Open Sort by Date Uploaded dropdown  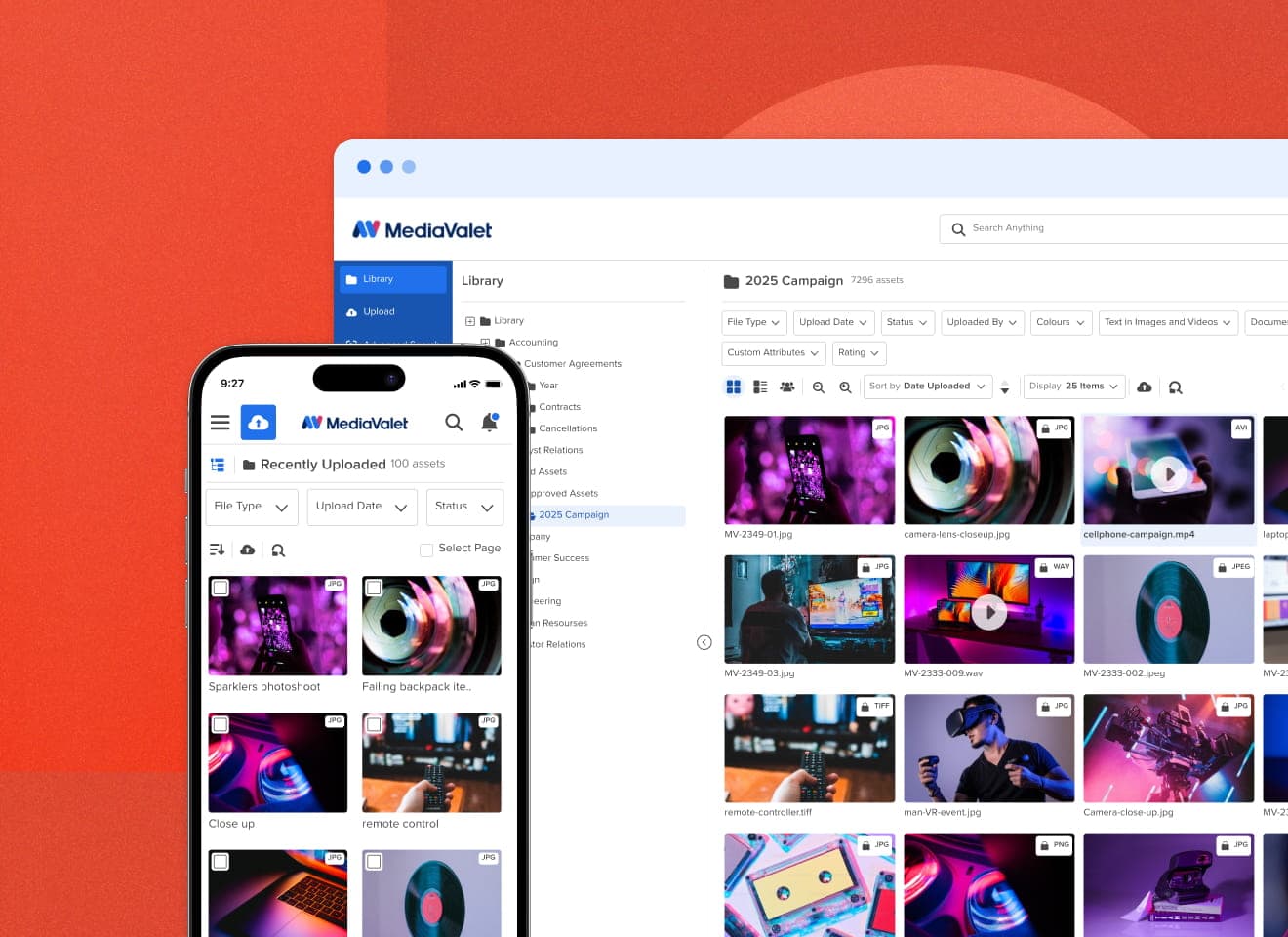pyautogui.click(x=927, y=387)
